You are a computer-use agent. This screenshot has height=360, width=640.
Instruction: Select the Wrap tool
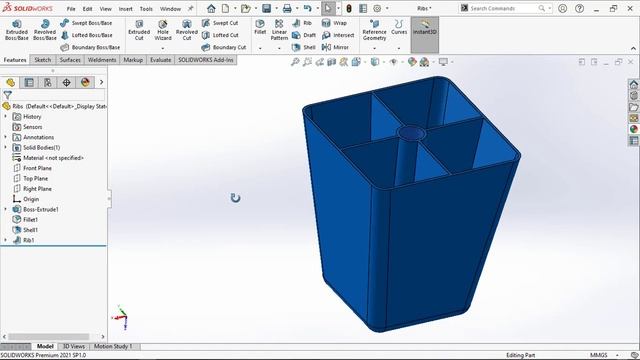pos(334,23)
